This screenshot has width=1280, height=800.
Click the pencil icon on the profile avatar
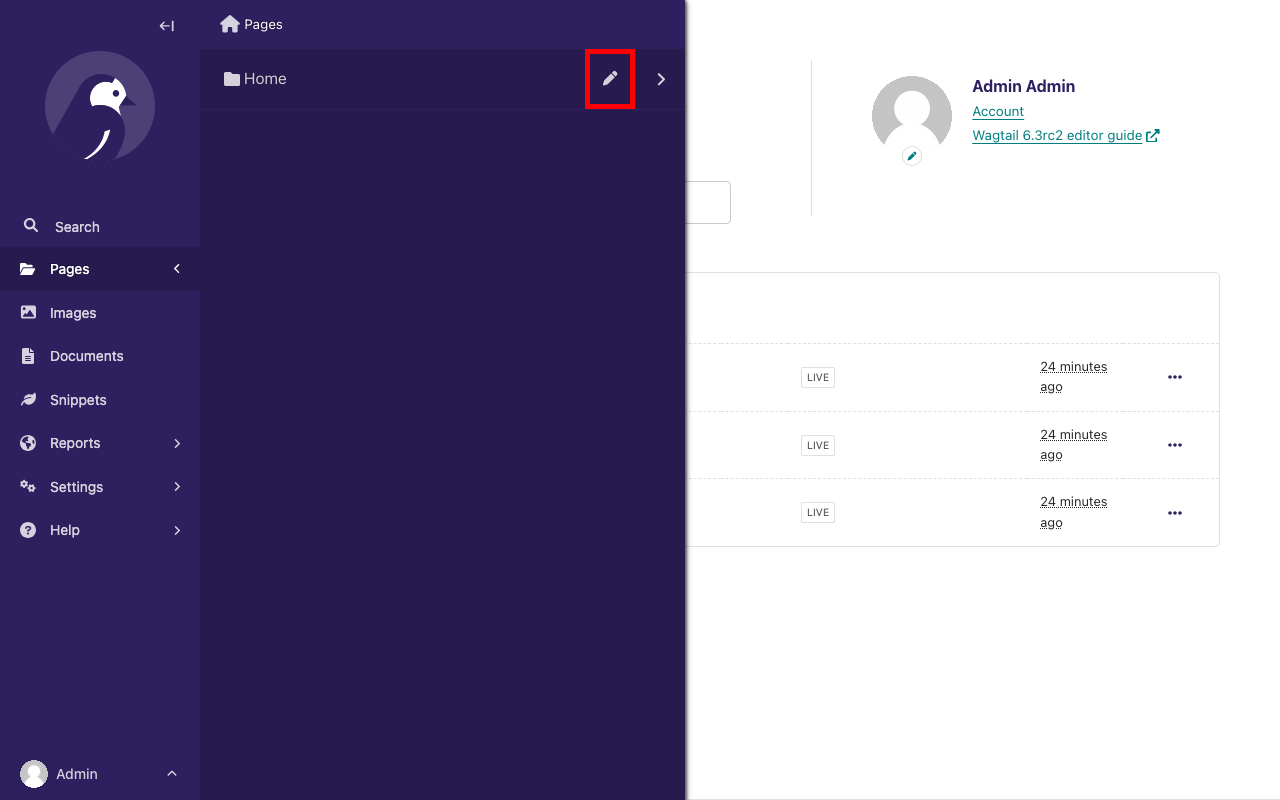pos(911,155)
